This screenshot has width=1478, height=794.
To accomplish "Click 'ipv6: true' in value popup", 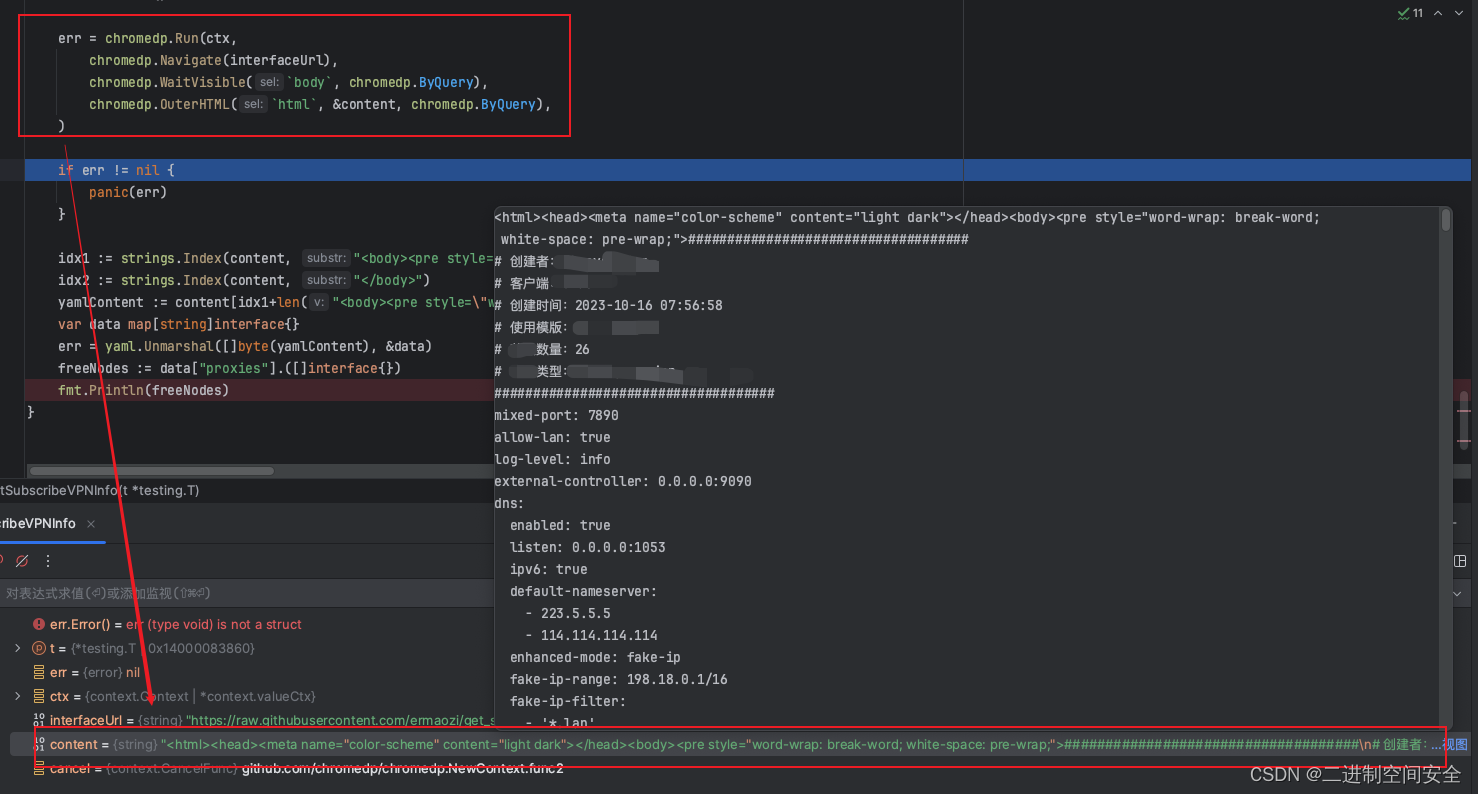I will [x=549, y=569].
